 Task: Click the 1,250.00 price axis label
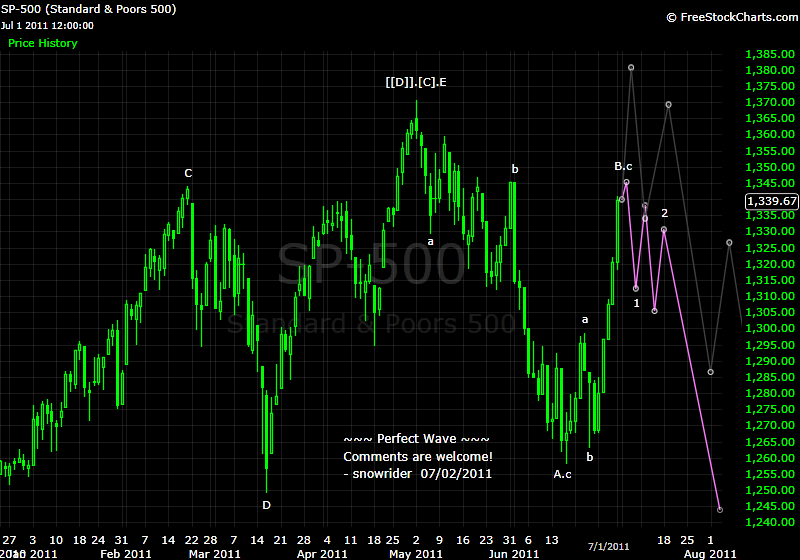(x=770, y=490)
